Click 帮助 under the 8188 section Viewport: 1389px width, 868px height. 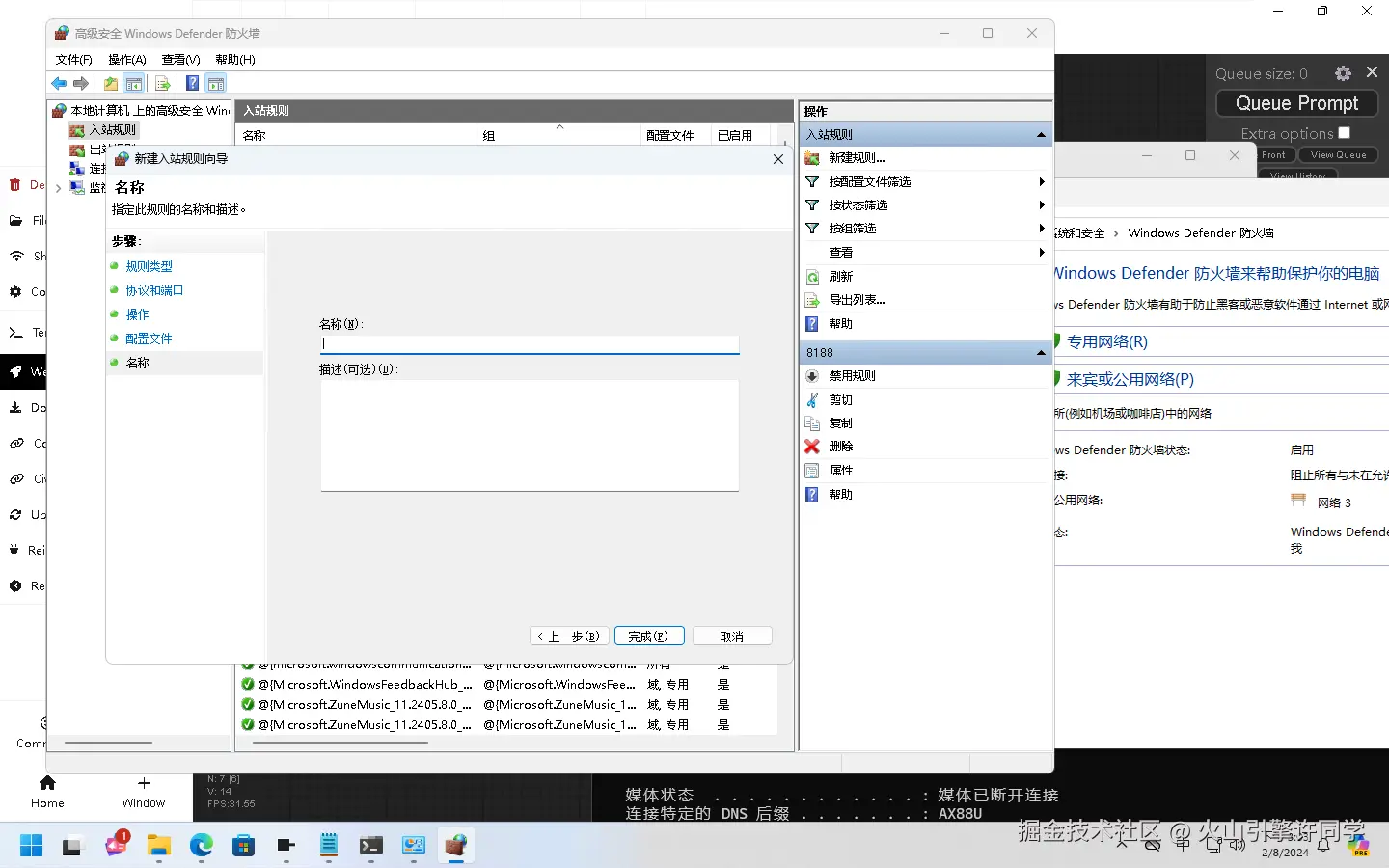point(841,495)
